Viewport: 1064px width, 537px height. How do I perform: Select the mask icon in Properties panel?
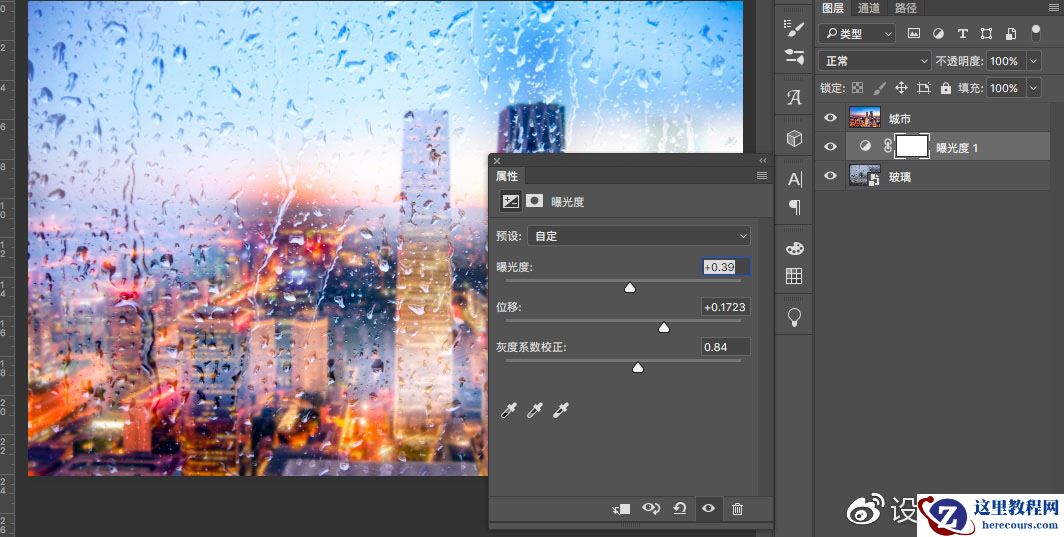point(535,201)
